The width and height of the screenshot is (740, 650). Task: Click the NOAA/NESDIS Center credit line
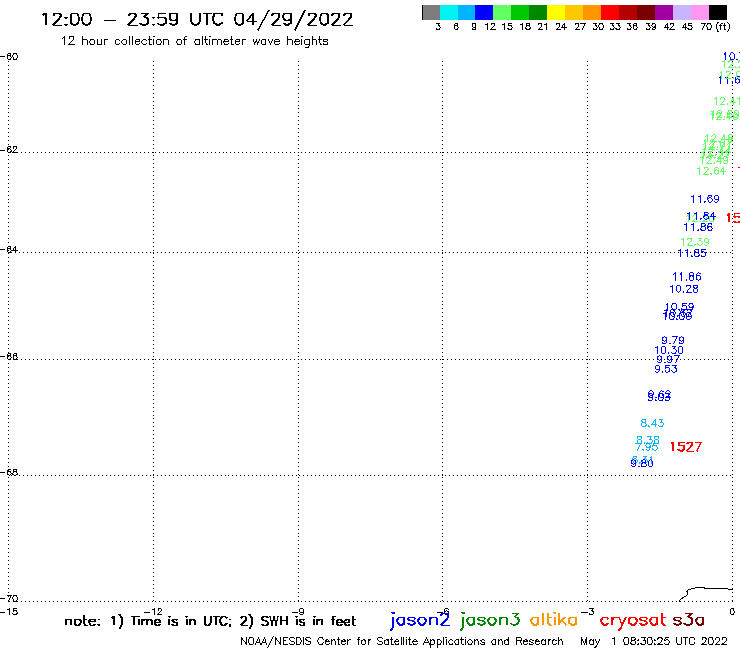coord(402,642)
